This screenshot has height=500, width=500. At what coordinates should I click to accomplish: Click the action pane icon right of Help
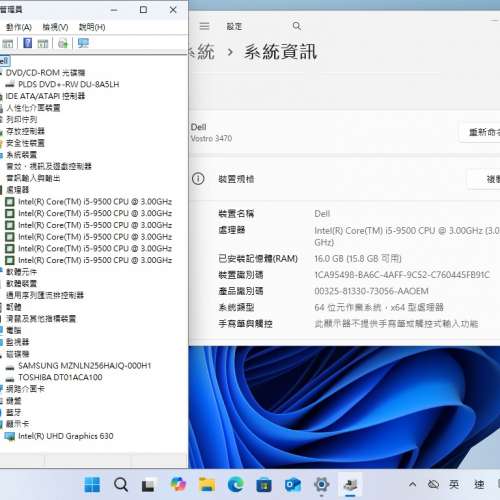(x=43, y=43)
